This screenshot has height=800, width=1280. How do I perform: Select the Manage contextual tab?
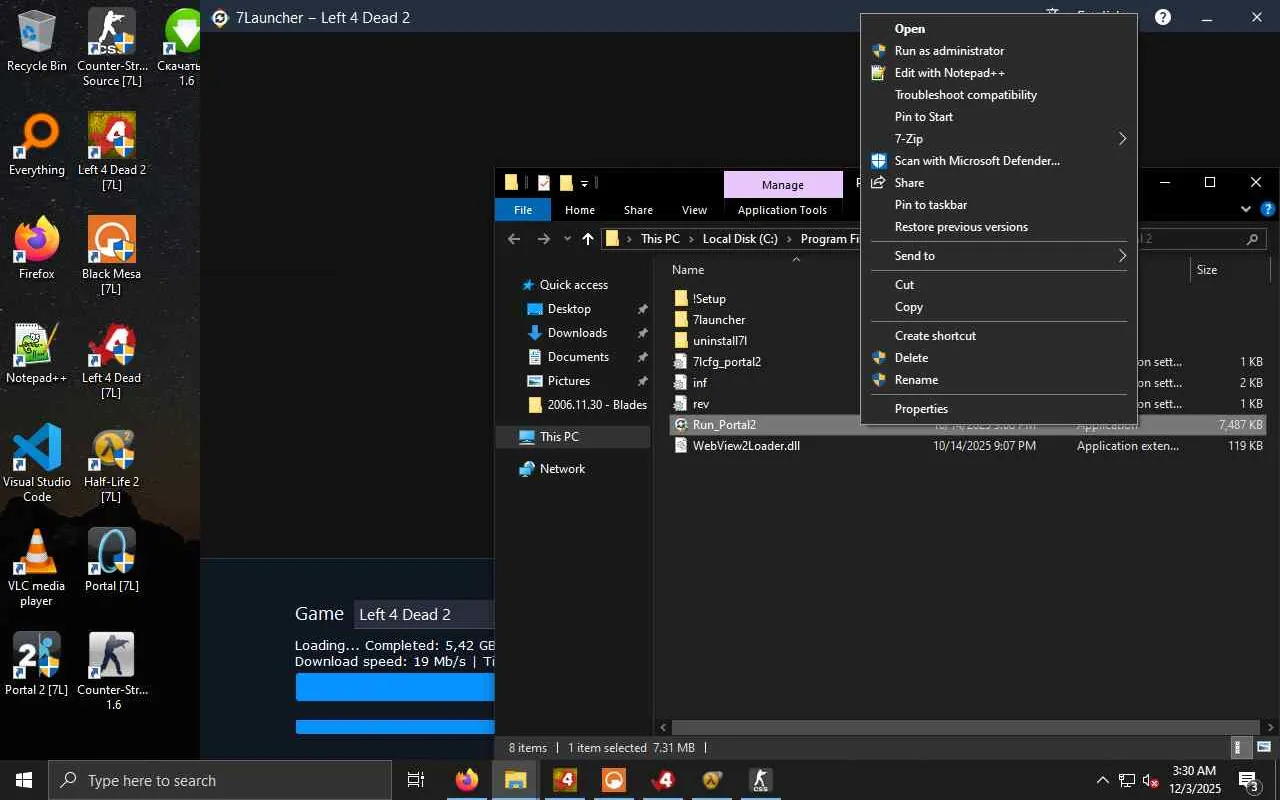[782, 185]
